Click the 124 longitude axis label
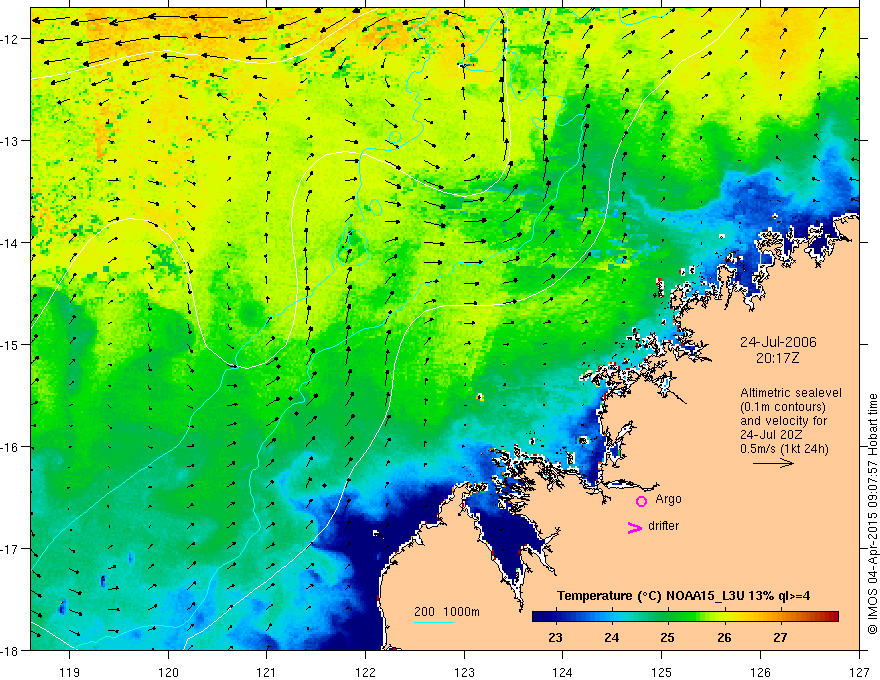 tap(563, 672)
